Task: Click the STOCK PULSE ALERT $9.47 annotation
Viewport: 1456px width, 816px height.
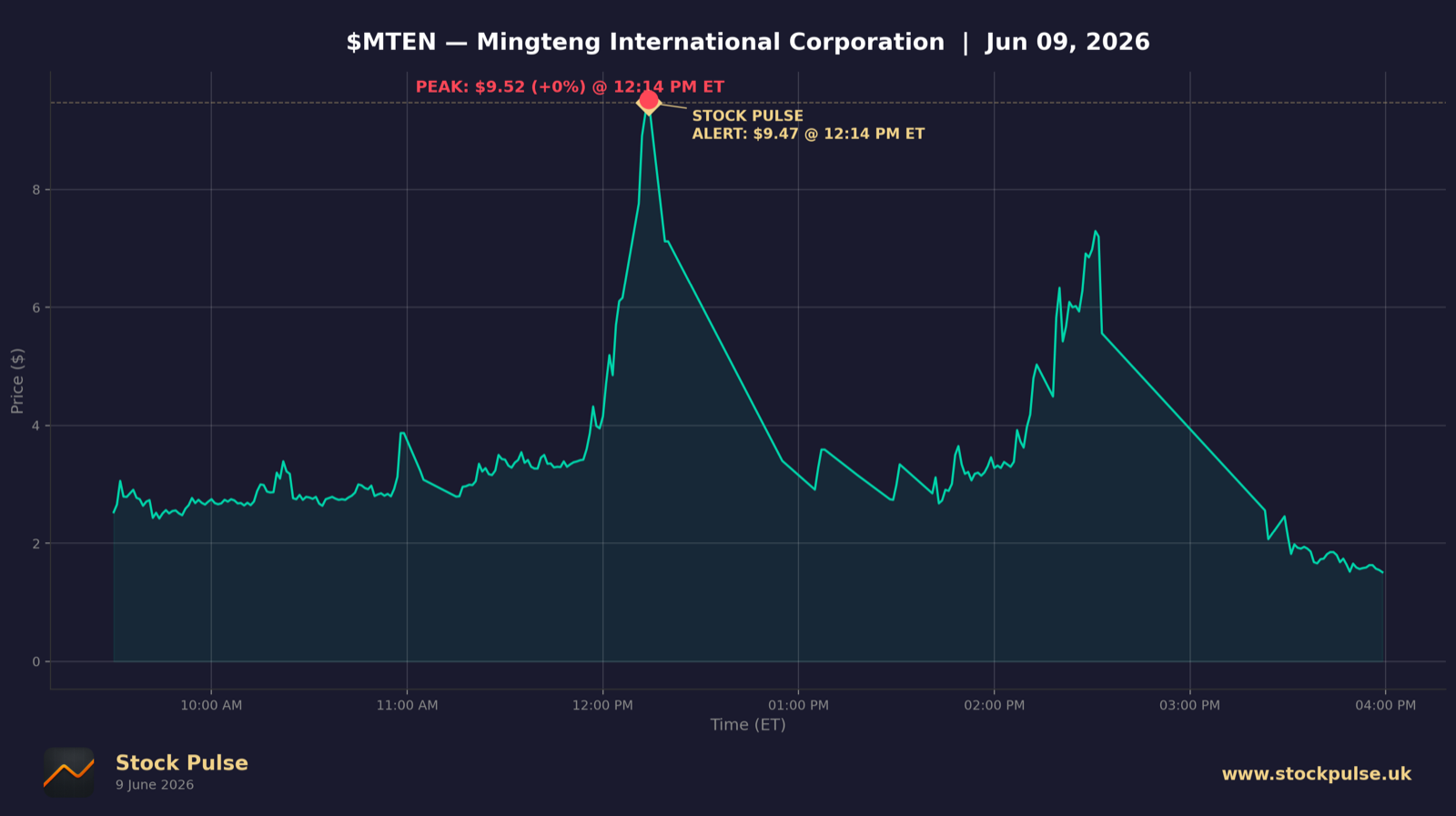Action: click(808, 125)
